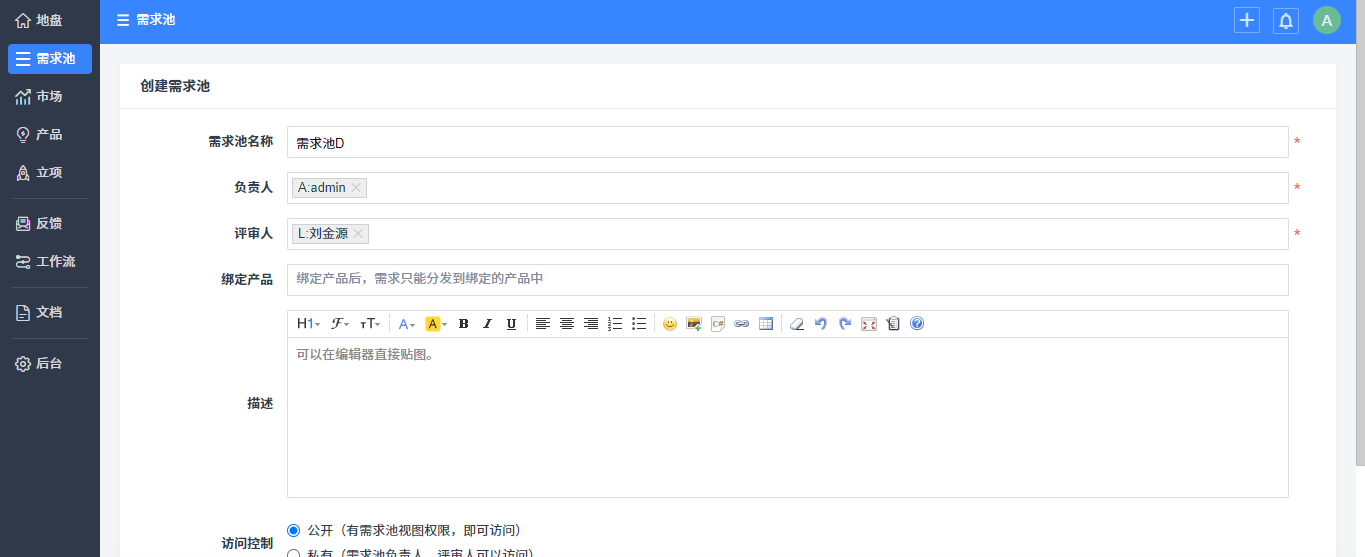This screenshot has width=1365, height=557.
Task: Undo the last editor action
Action: [821, 324]
